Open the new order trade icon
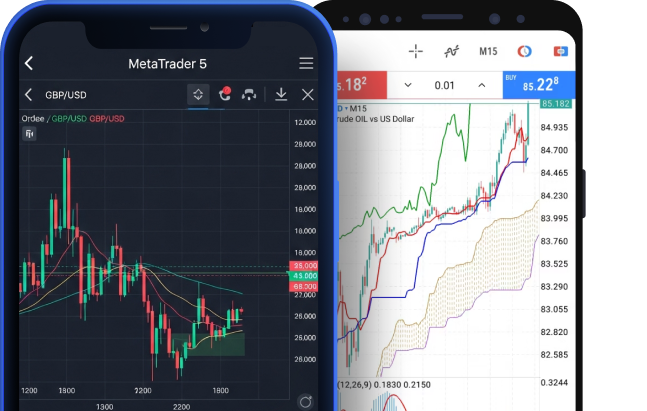 [560, 52]
